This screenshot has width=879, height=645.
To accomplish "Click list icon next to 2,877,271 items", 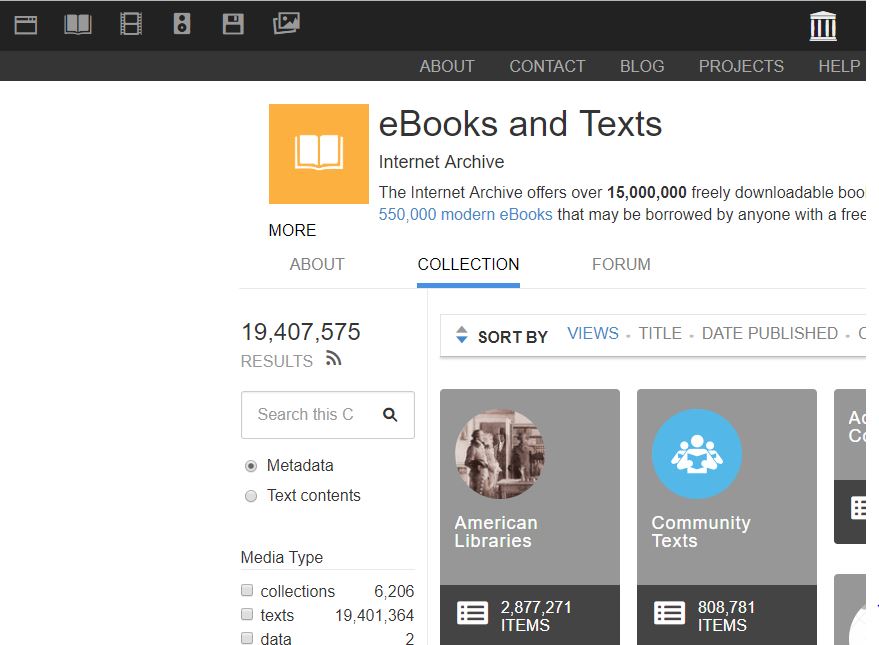I will 473,613.
